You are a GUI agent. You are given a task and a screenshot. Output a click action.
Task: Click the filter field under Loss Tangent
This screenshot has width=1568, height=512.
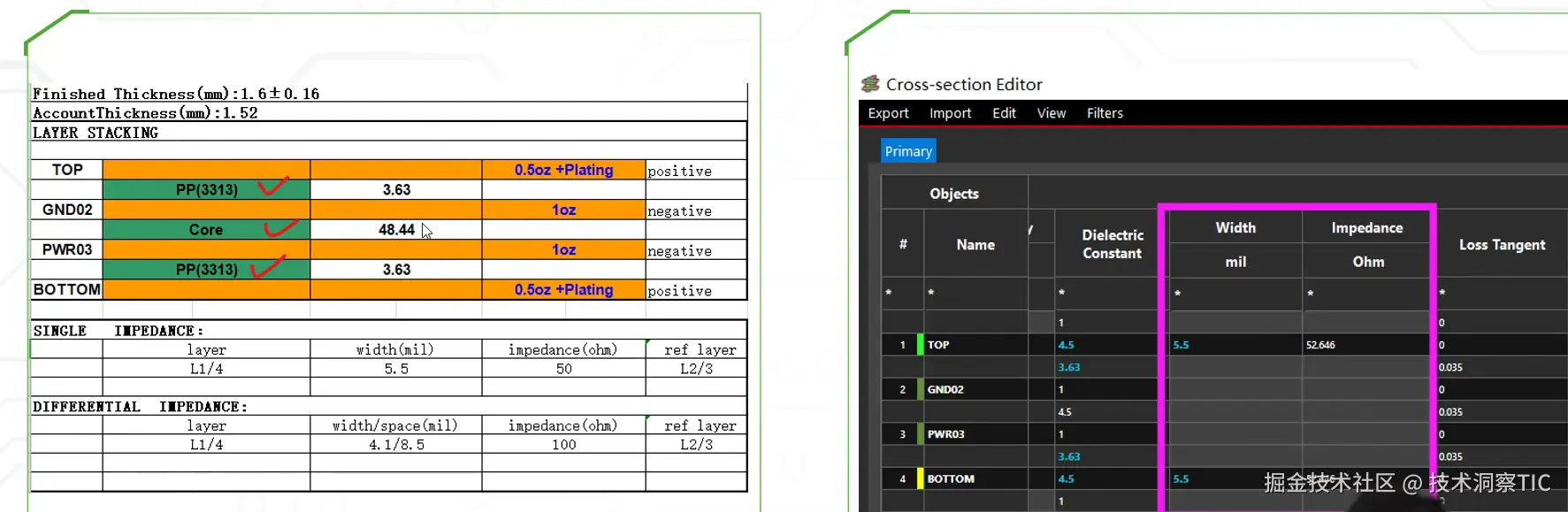(x=1502, y=293)
